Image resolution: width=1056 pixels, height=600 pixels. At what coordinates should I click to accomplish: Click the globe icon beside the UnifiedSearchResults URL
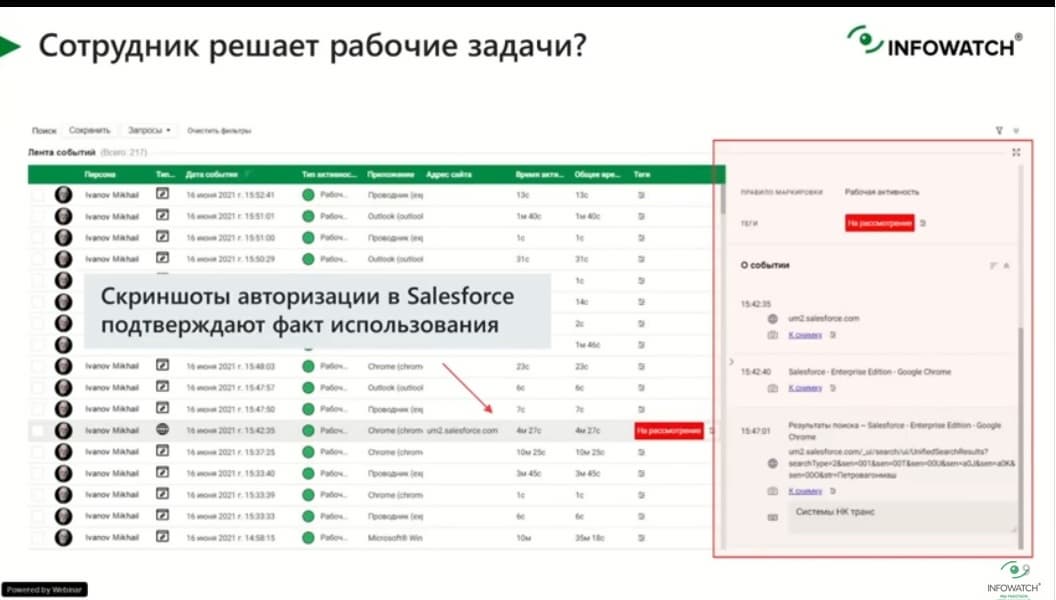772,463
